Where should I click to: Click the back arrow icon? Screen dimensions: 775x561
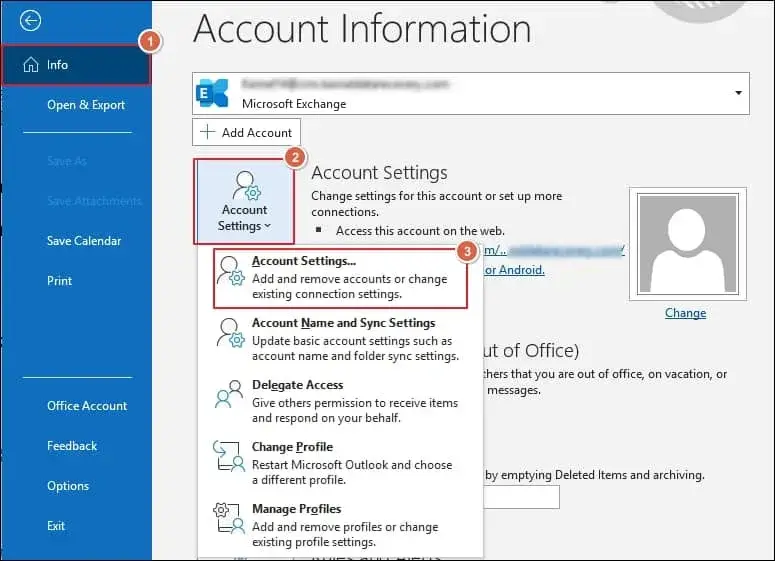tap(30, 21)
